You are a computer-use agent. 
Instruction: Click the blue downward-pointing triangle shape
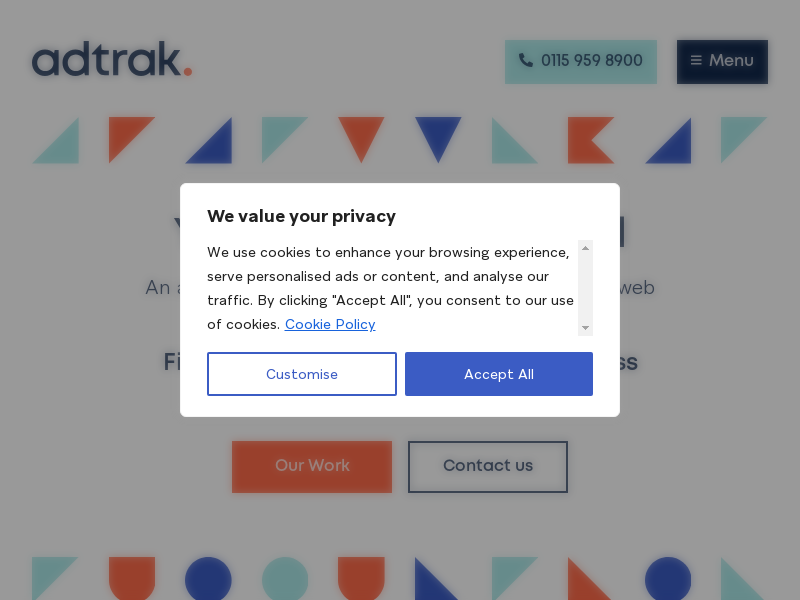pyautogui.click(x=438, y=135)
